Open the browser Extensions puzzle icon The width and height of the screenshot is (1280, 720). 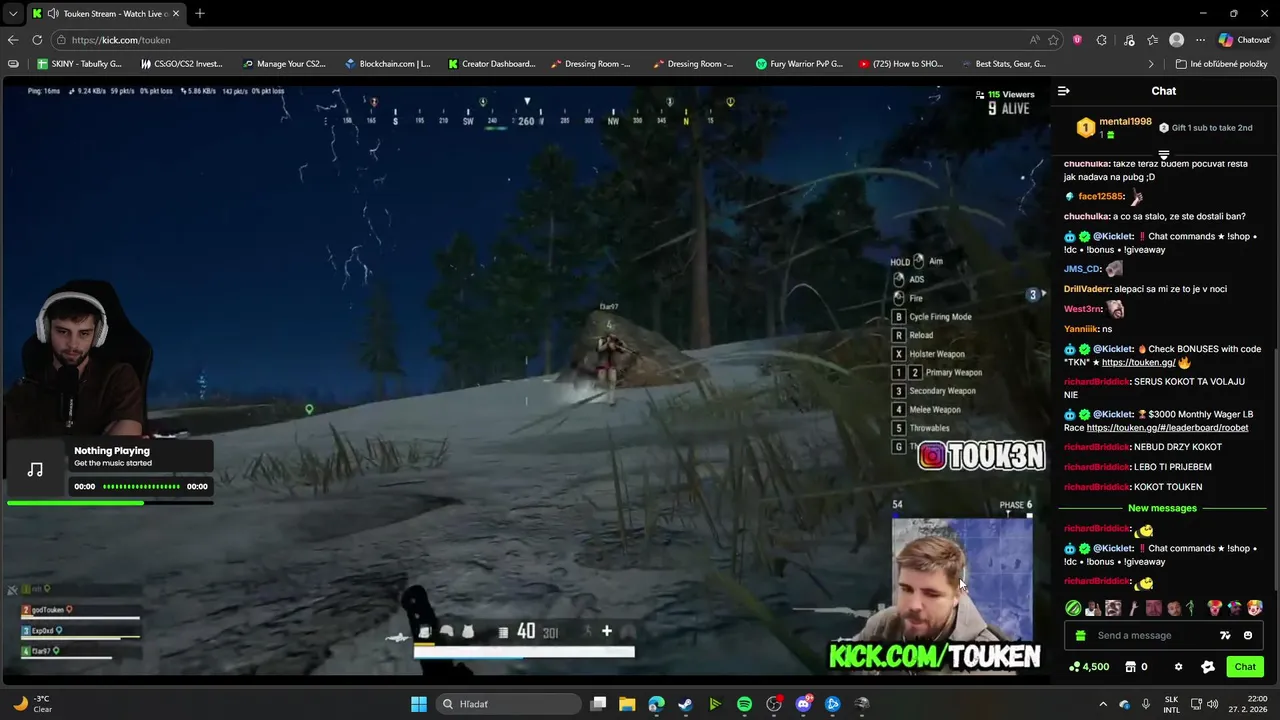1102,40
